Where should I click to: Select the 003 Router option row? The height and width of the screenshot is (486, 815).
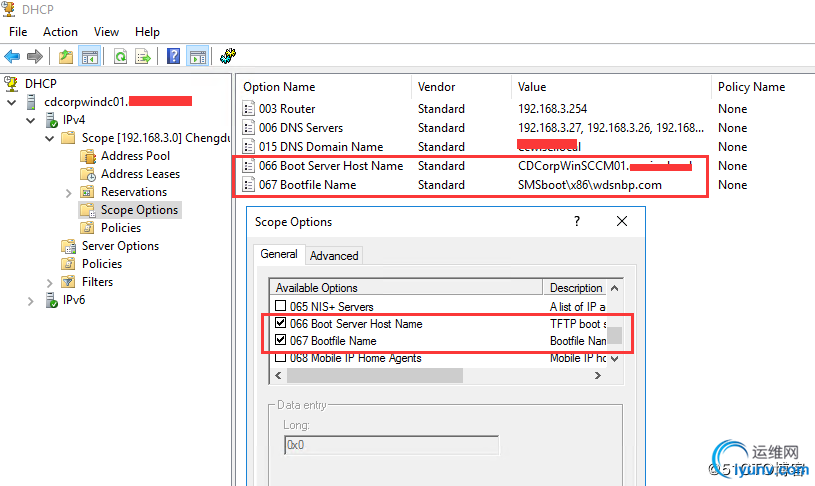click(x=286, y=109)
